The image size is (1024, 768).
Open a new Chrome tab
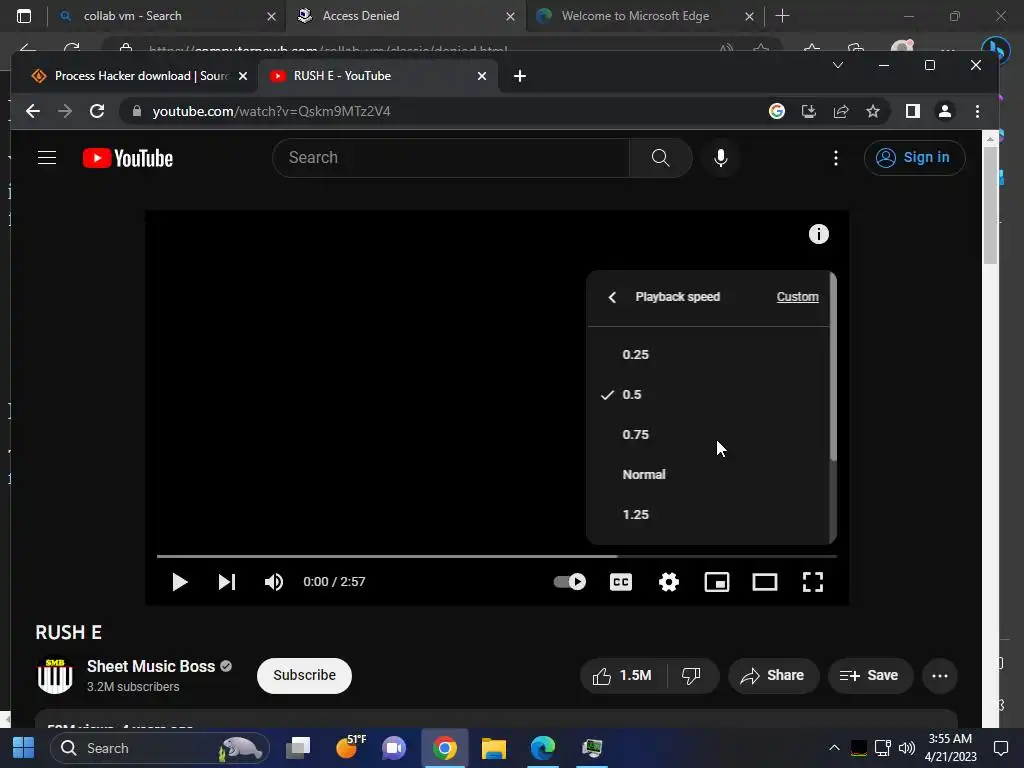coord(520,76)
